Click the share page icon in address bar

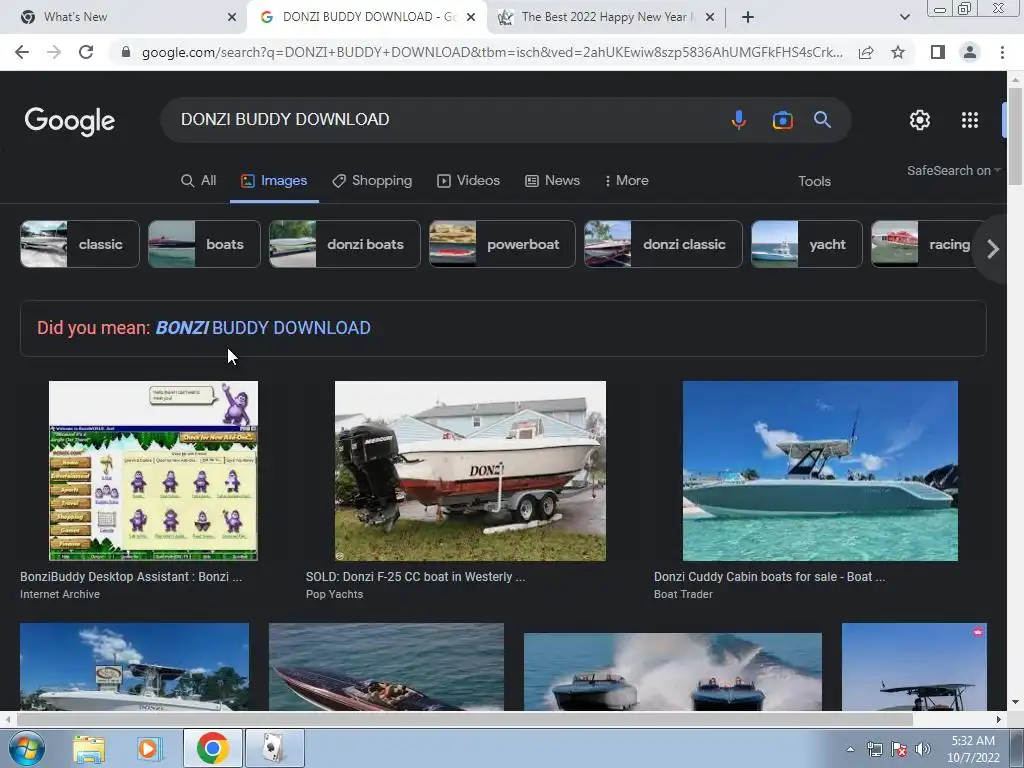(x=866, y=52)
